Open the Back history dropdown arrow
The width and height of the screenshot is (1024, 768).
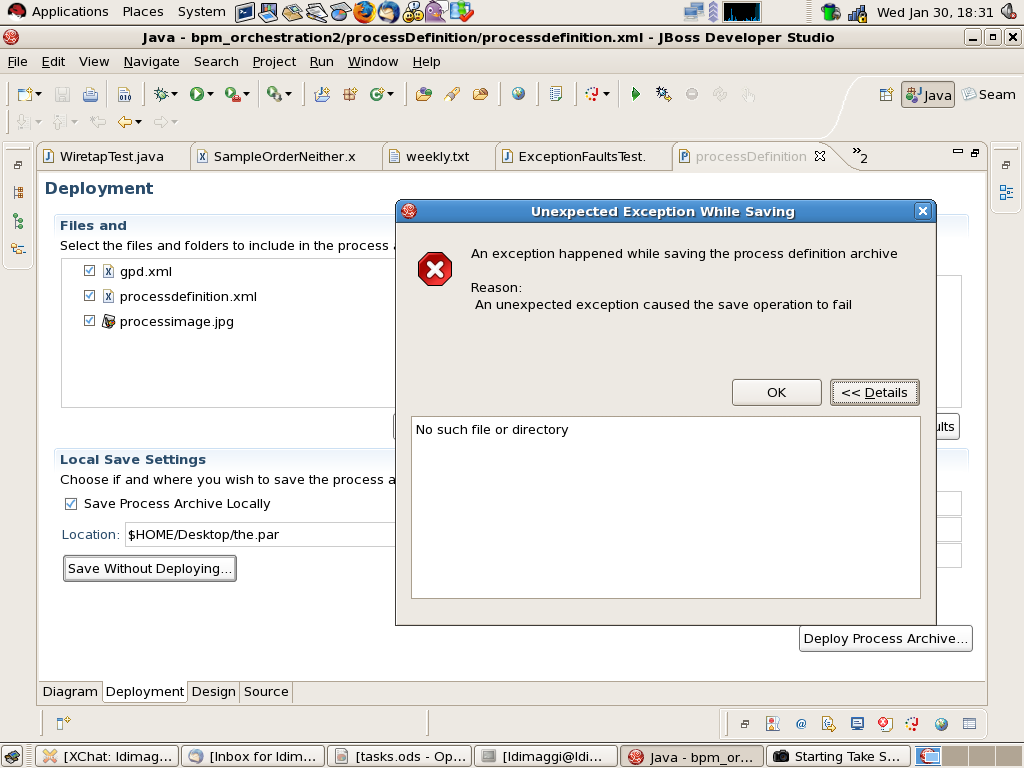138,122
